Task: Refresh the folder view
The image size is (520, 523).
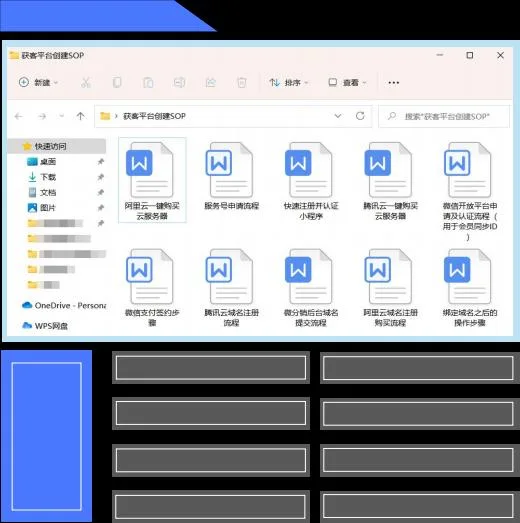Action: coord(360,116)
